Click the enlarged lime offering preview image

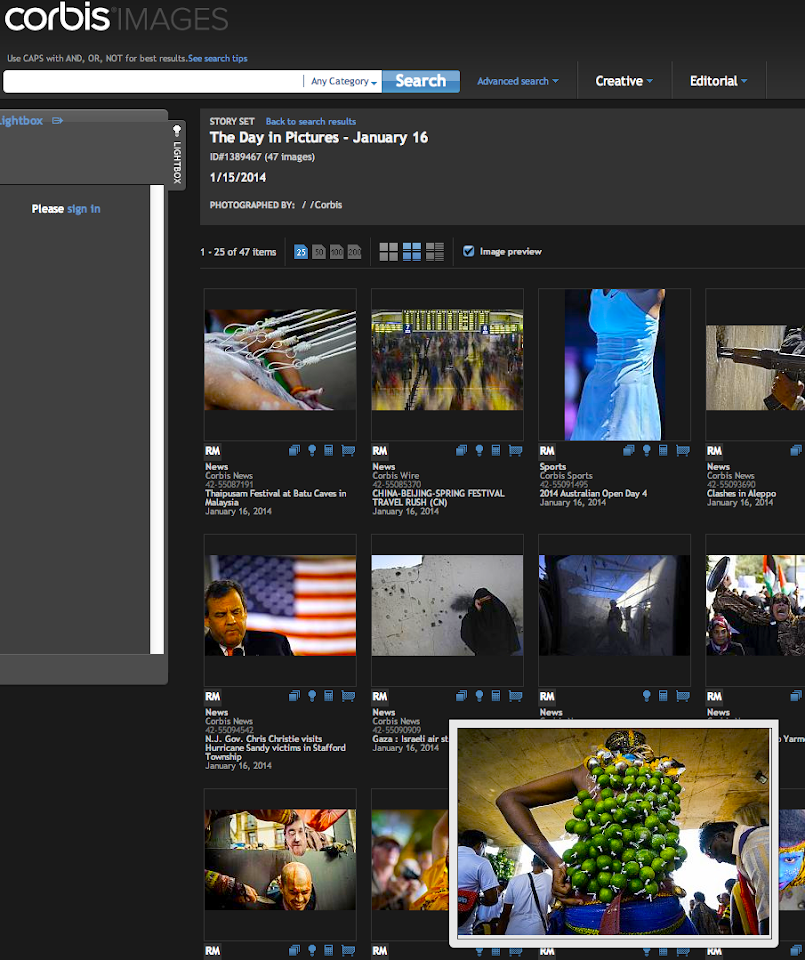613,831
